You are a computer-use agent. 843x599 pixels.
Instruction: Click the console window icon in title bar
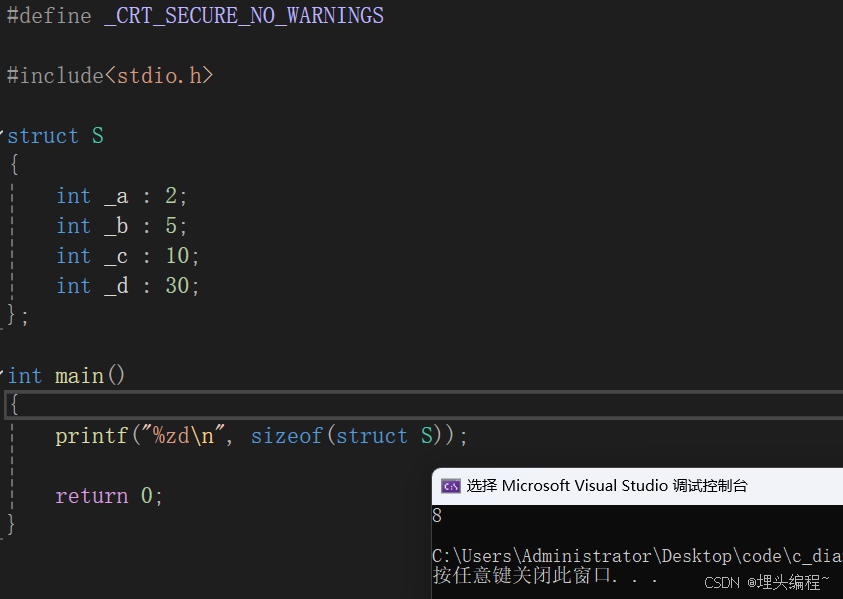click(x=451, y=486)
